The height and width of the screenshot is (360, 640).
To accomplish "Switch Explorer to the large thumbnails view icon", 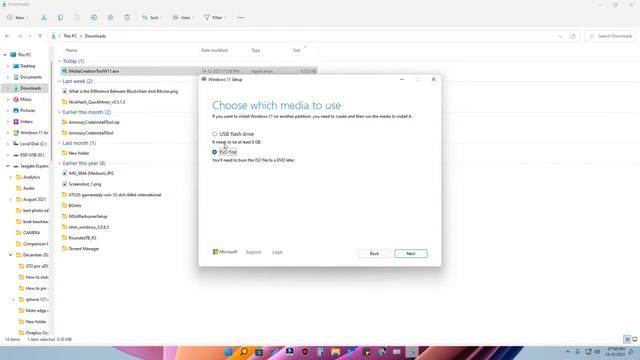I will [635, 339].
